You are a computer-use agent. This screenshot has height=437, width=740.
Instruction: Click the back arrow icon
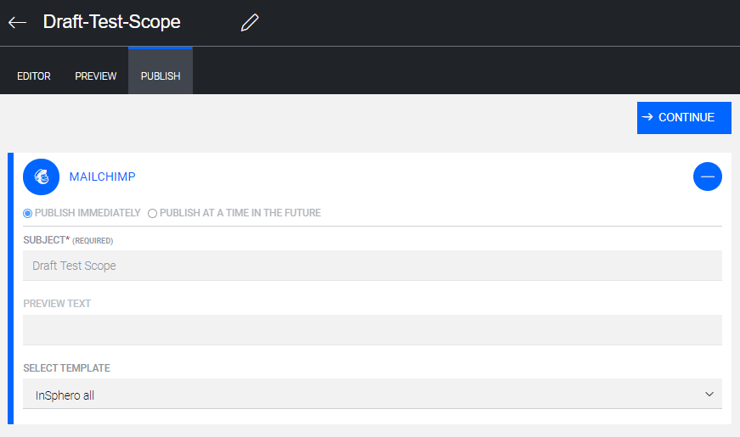click(17, 22)
